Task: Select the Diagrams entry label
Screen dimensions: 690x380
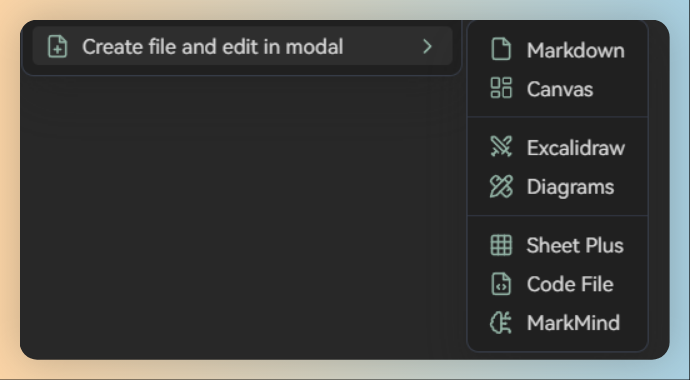Action: point(570,187)
